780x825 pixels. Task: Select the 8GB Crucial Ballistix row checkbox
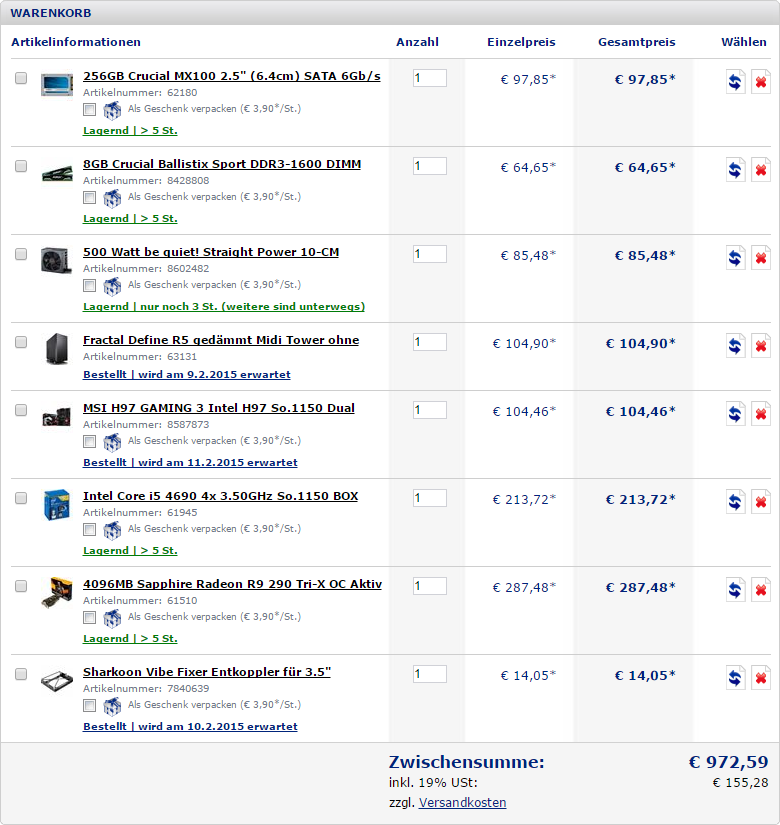[x=21, y=166]
